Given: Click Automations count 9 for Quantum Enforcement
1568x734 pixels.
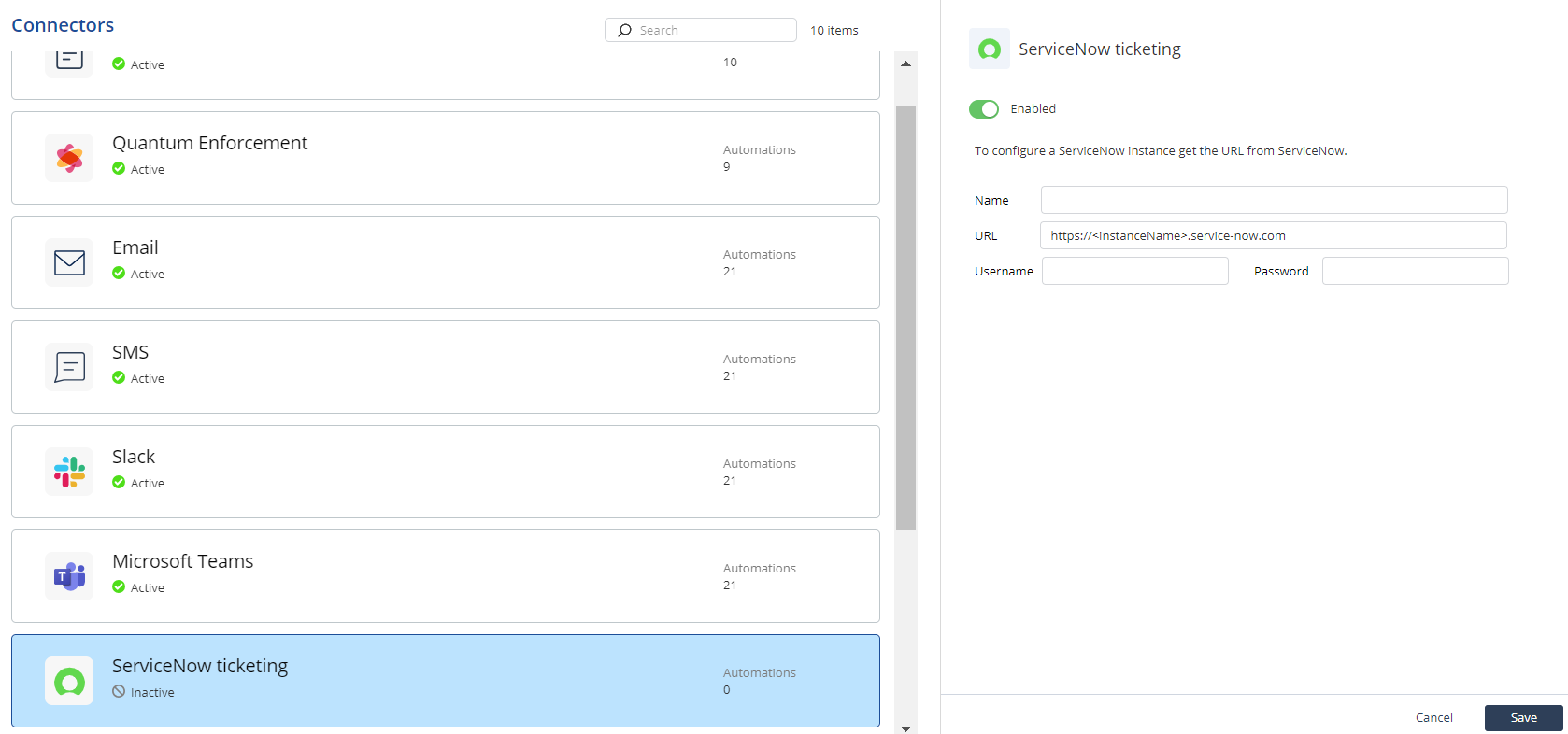Looking at the screenshot, I should (727, 167).
